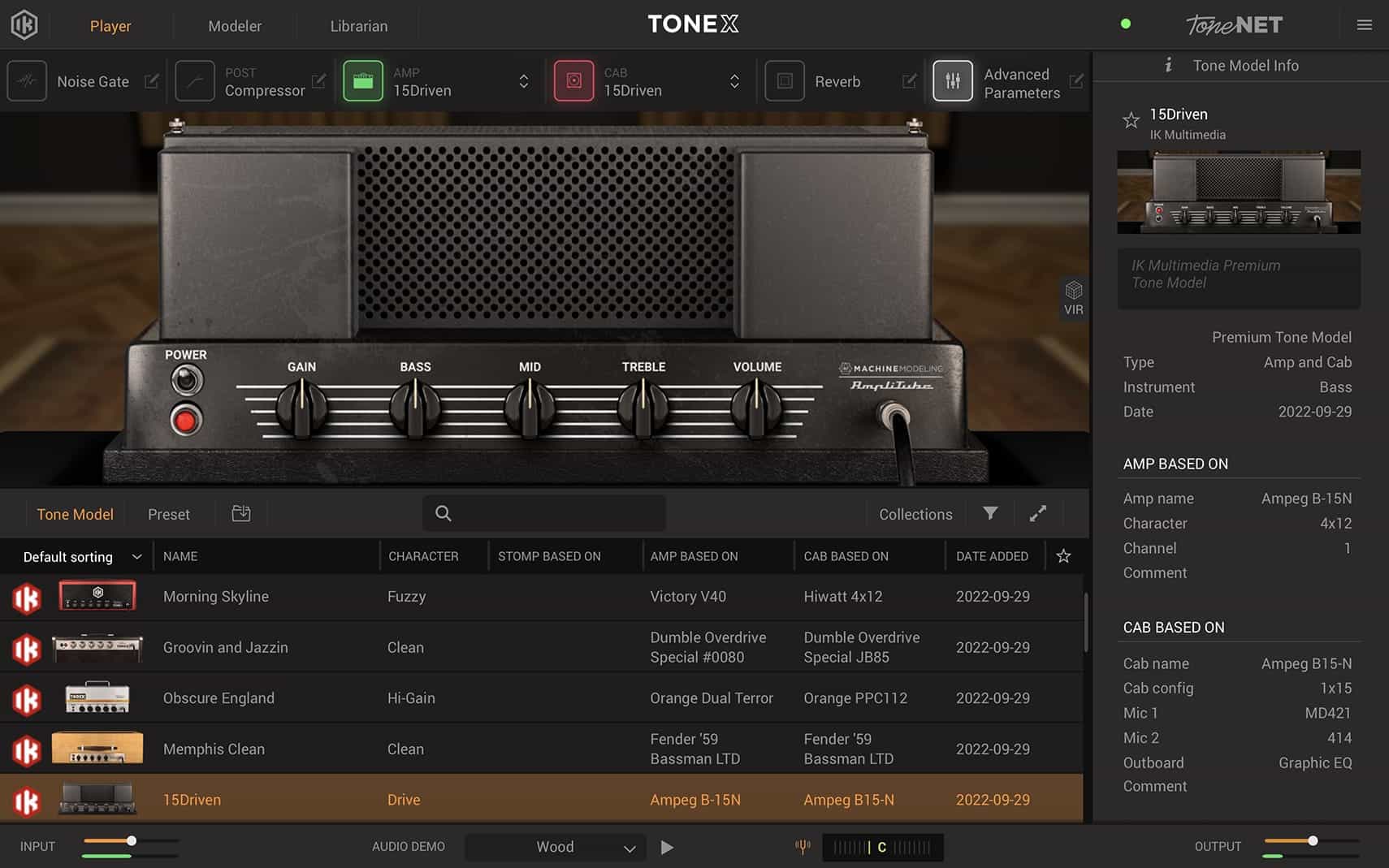The height and width of the screenshot is (868, 1389).
Task: Click the Groovin and Jazzin IK icon
Action: [x=26, y=648]
